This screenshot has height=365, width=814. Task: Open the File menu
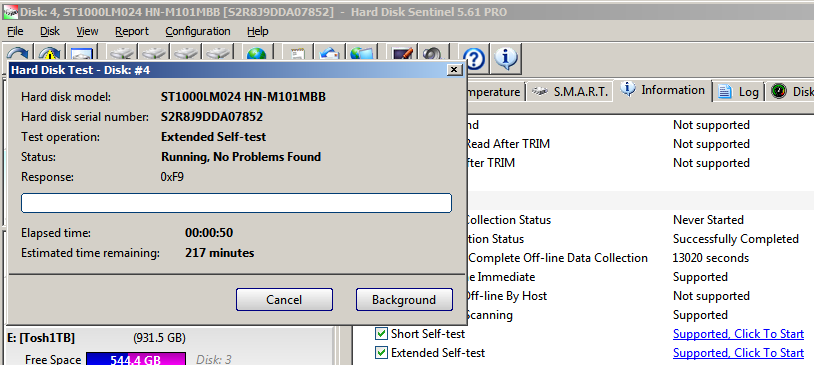(15, 31)
